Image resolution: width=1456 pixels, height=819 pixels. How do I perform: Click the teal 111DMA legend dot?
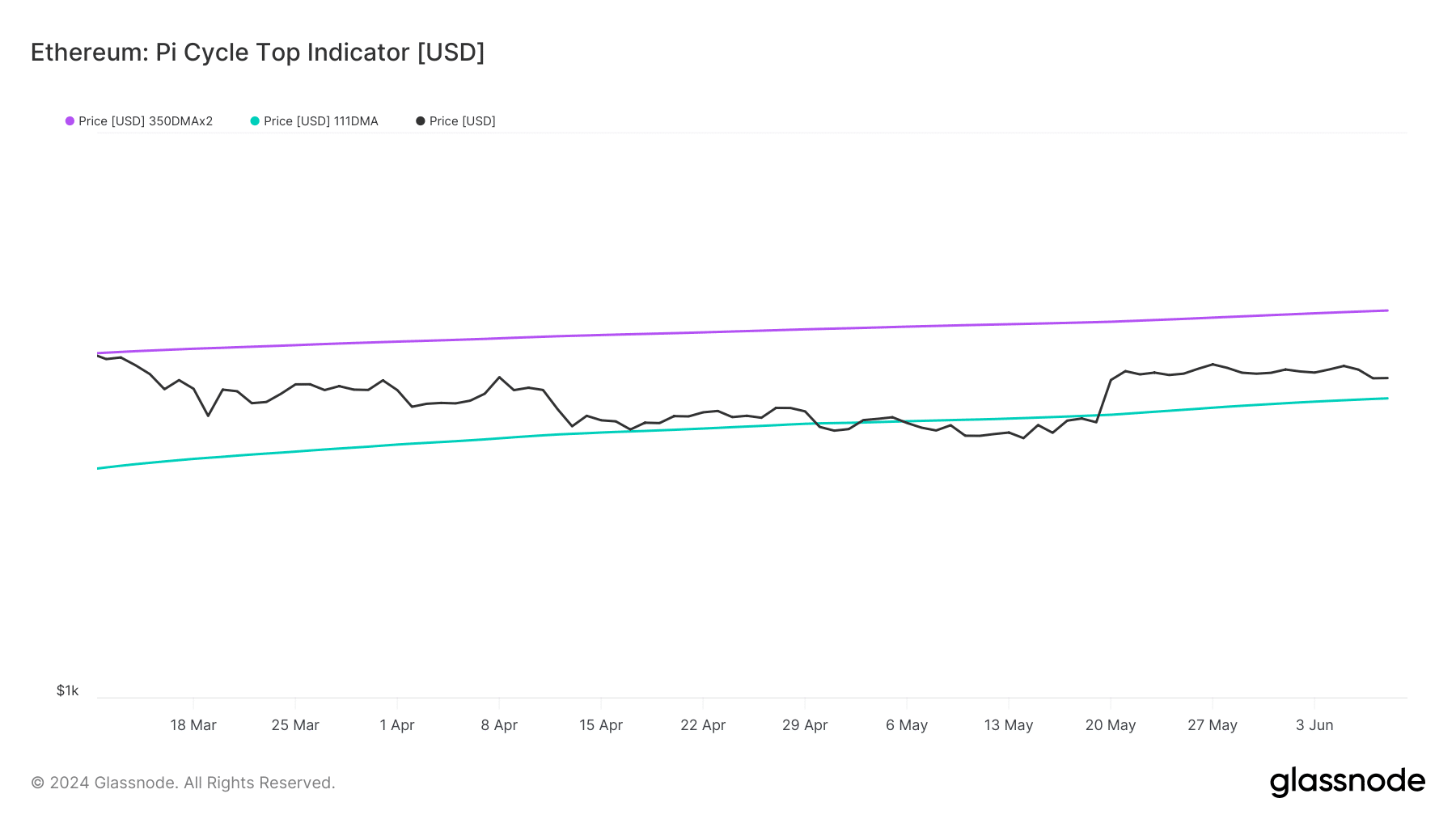(x=255, y=121)
